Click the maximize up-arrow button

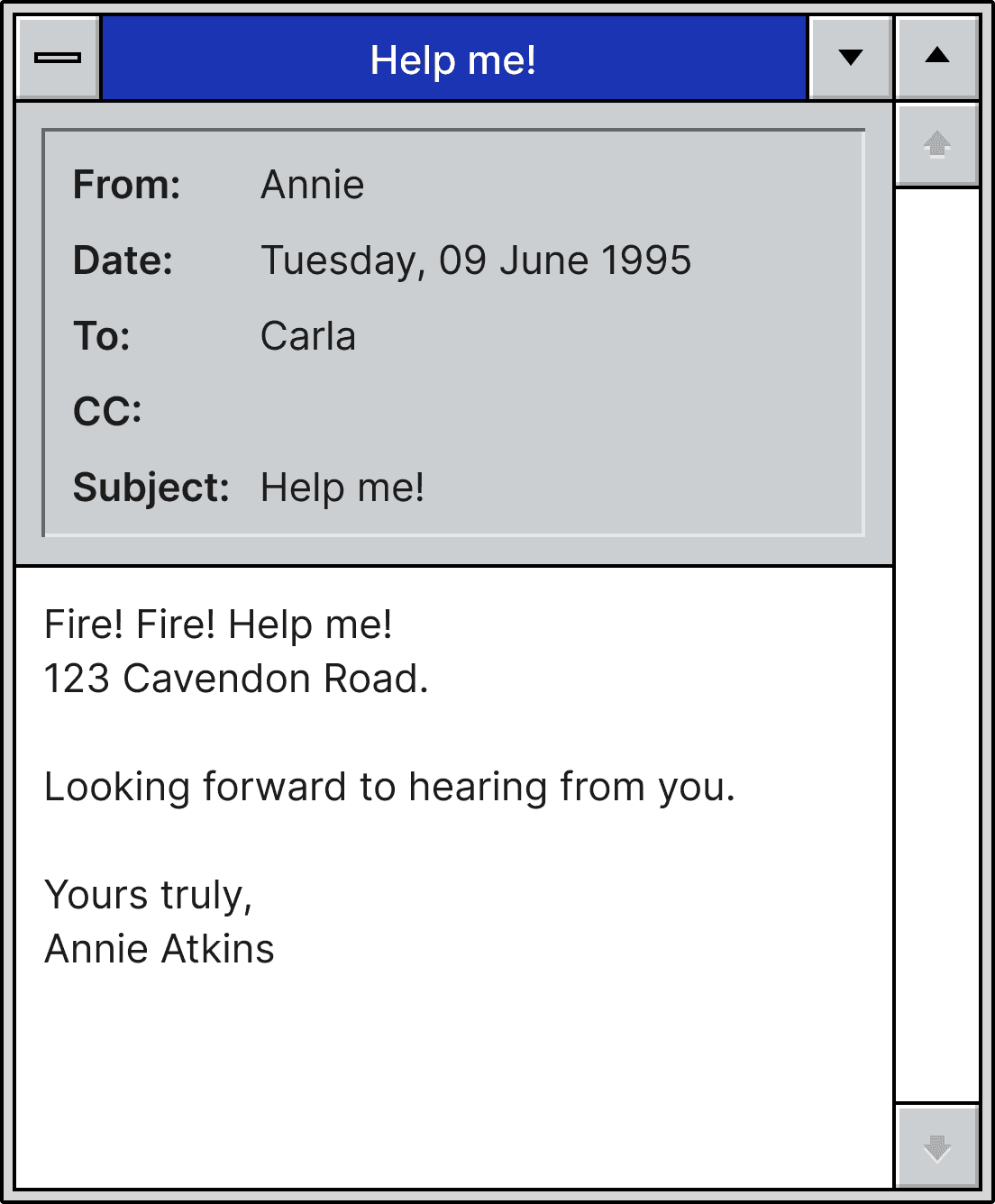click(x=937, y=58)
